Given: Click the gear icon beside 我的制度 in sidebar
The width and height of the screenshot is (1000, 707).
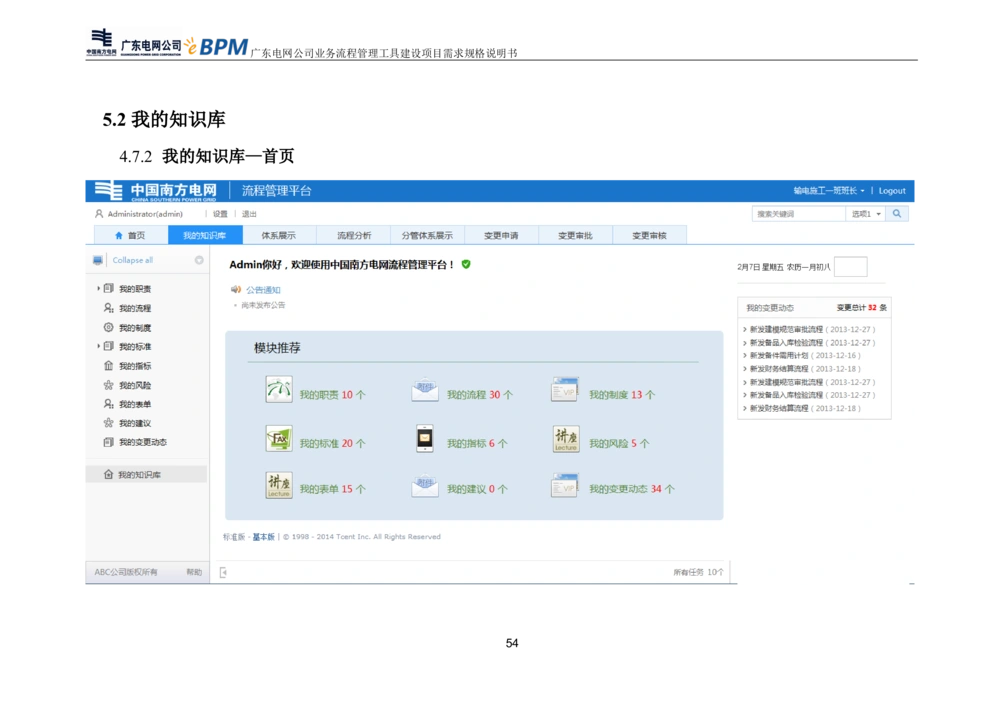Looking at the screenshot, I should point(106,326).
